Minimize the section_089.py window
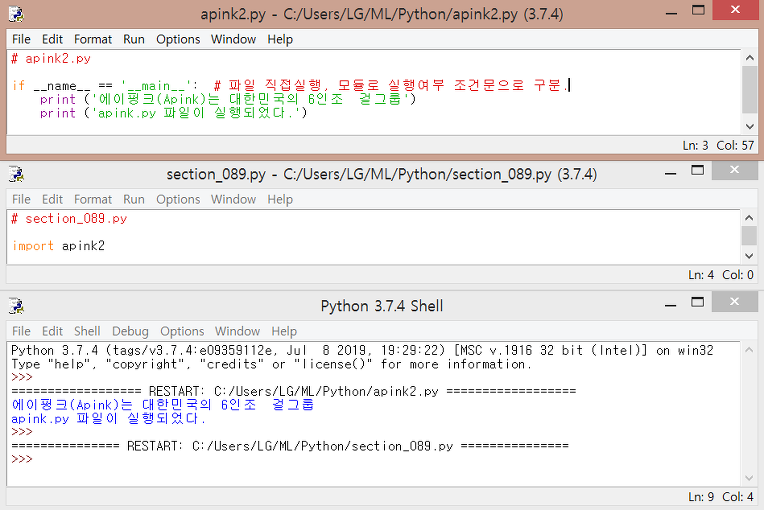Viewport: 764px width, 510px height. pyautogui.click(x=670, y=173)
